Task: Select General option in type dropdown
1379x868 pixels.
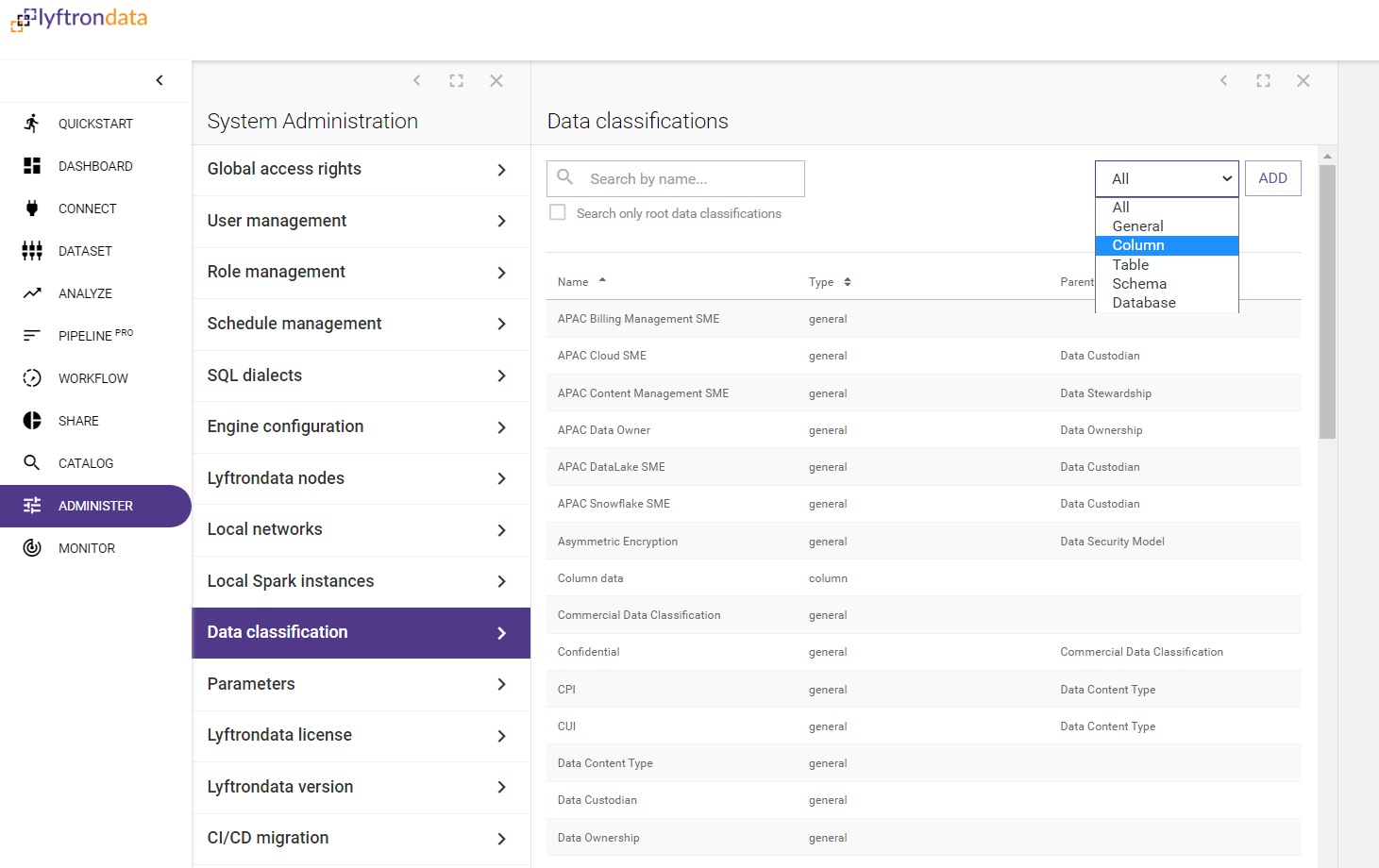Action: tap(1167, 226)
